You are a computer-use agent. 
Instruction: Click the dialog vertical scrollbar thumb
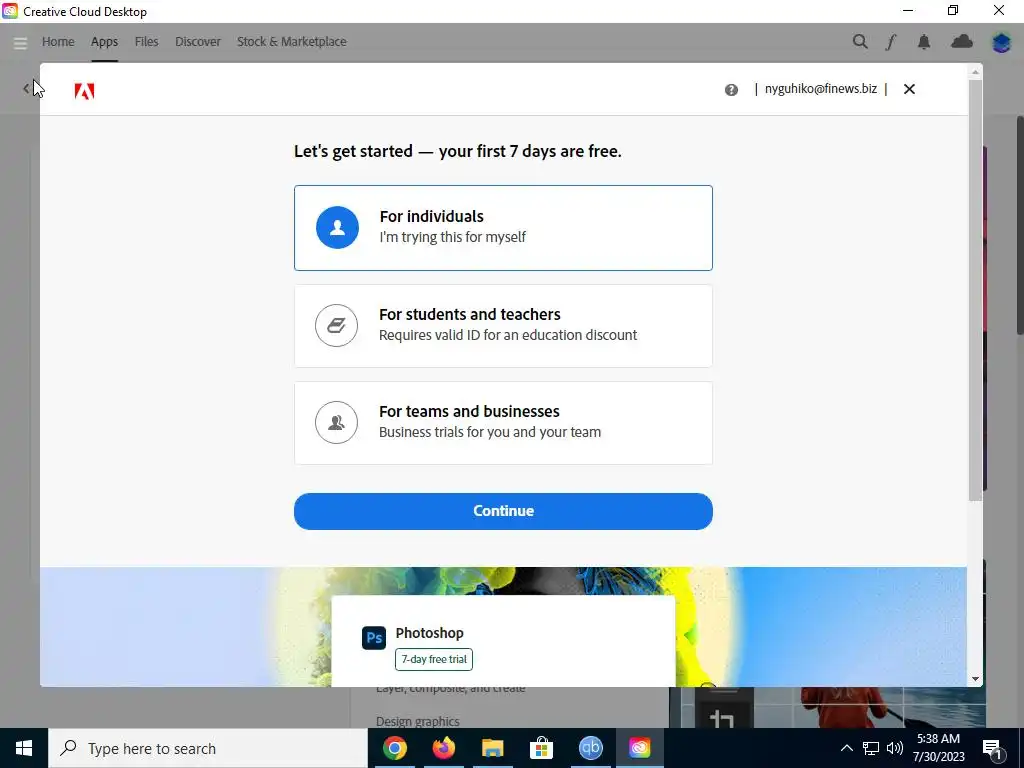point(975,290)
